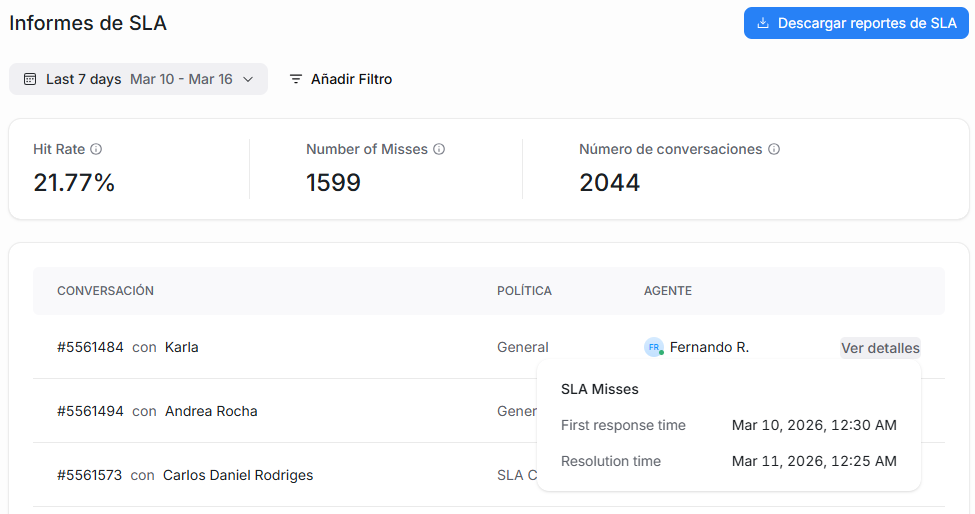Click the calendar icon in the date range picker
Screen dimensions: 975x514
click(30, 79)
